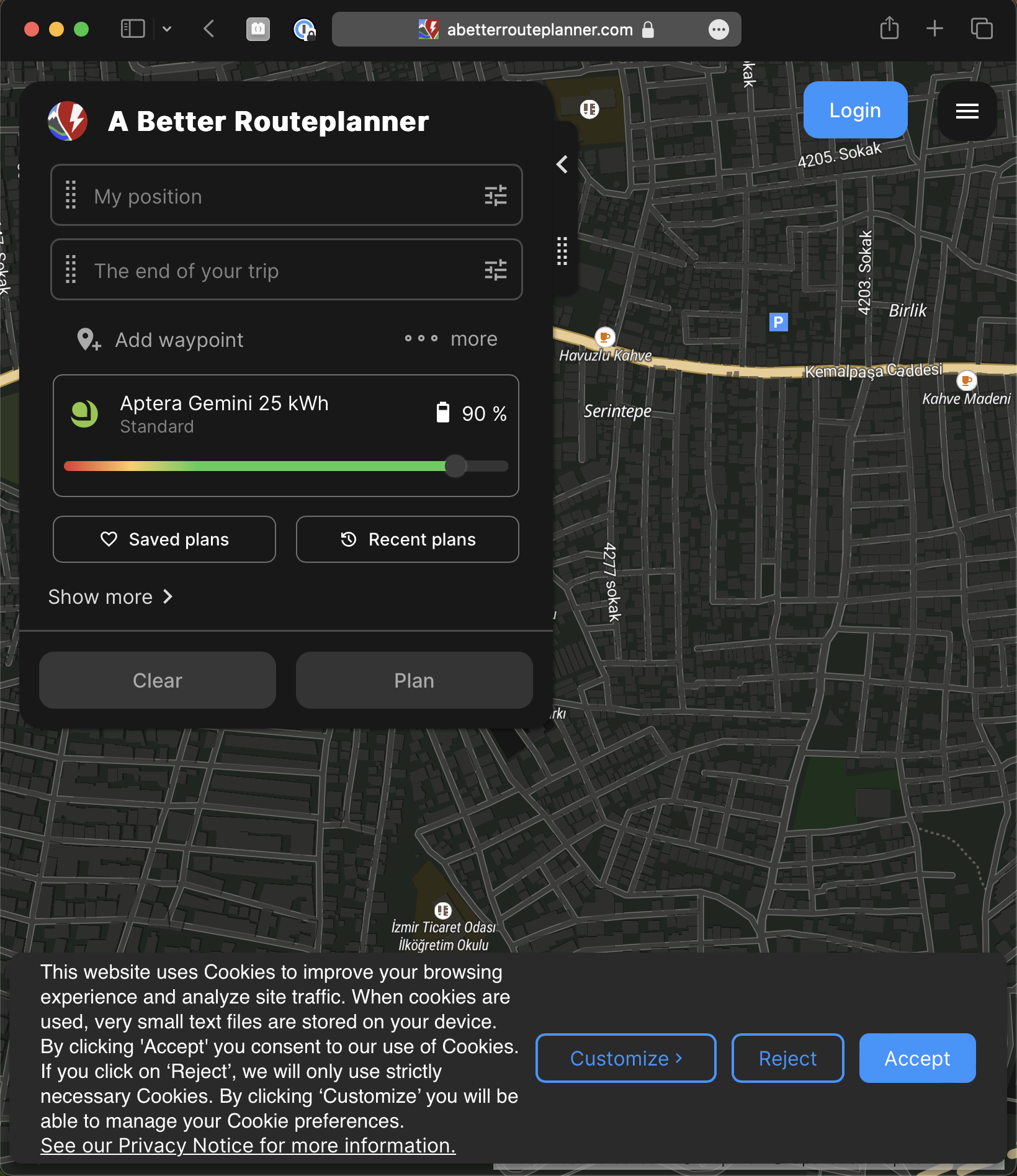Open a new Safari tab
This screenshot has width=1017, height=1176.
tap(934, 29)
